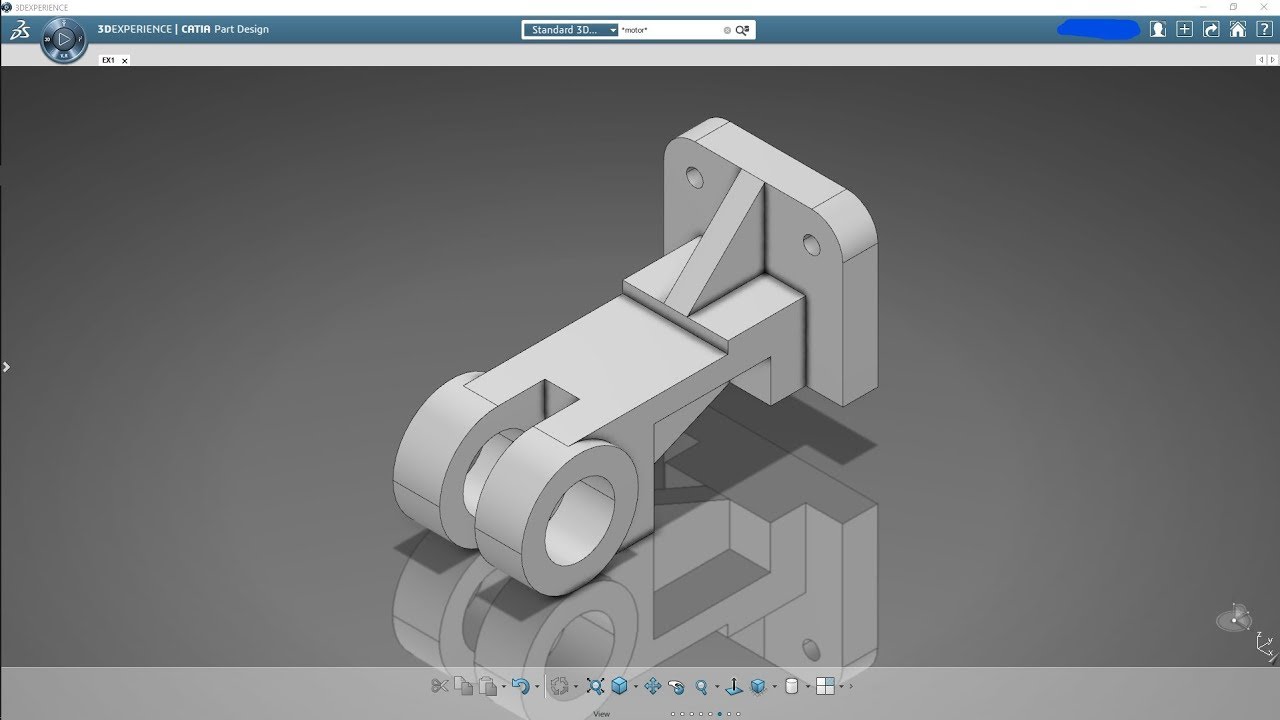Screen dimensions: 1280x720
Task: Open the Standard 3D search scope dropdown
Action: coord(570,30)
